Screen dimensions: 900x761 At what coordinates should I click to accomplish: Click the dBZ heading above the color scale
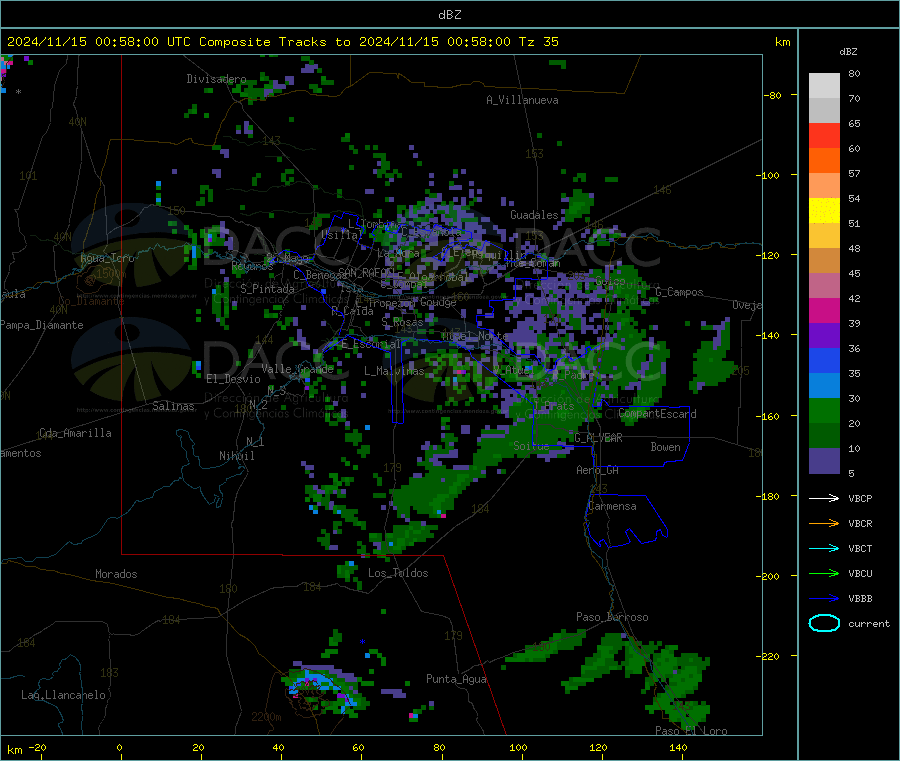[x=848, y=52]
